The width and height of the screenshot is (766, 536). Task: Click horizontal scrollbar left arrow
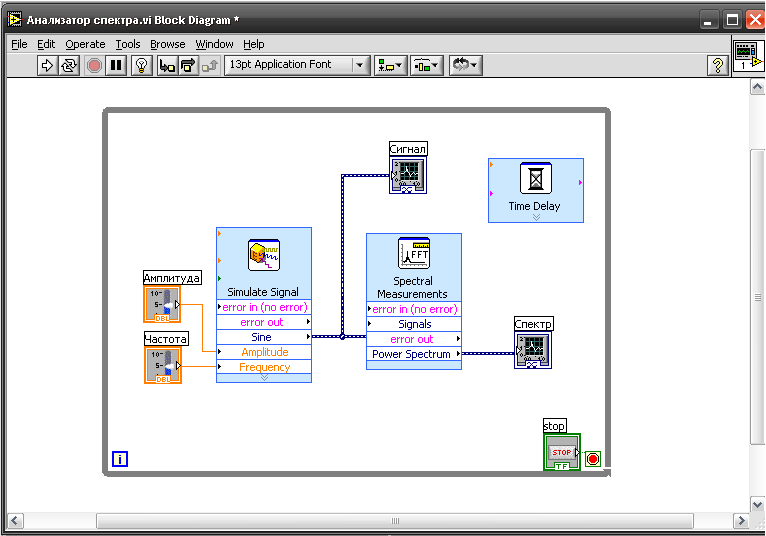click(15, 521)
